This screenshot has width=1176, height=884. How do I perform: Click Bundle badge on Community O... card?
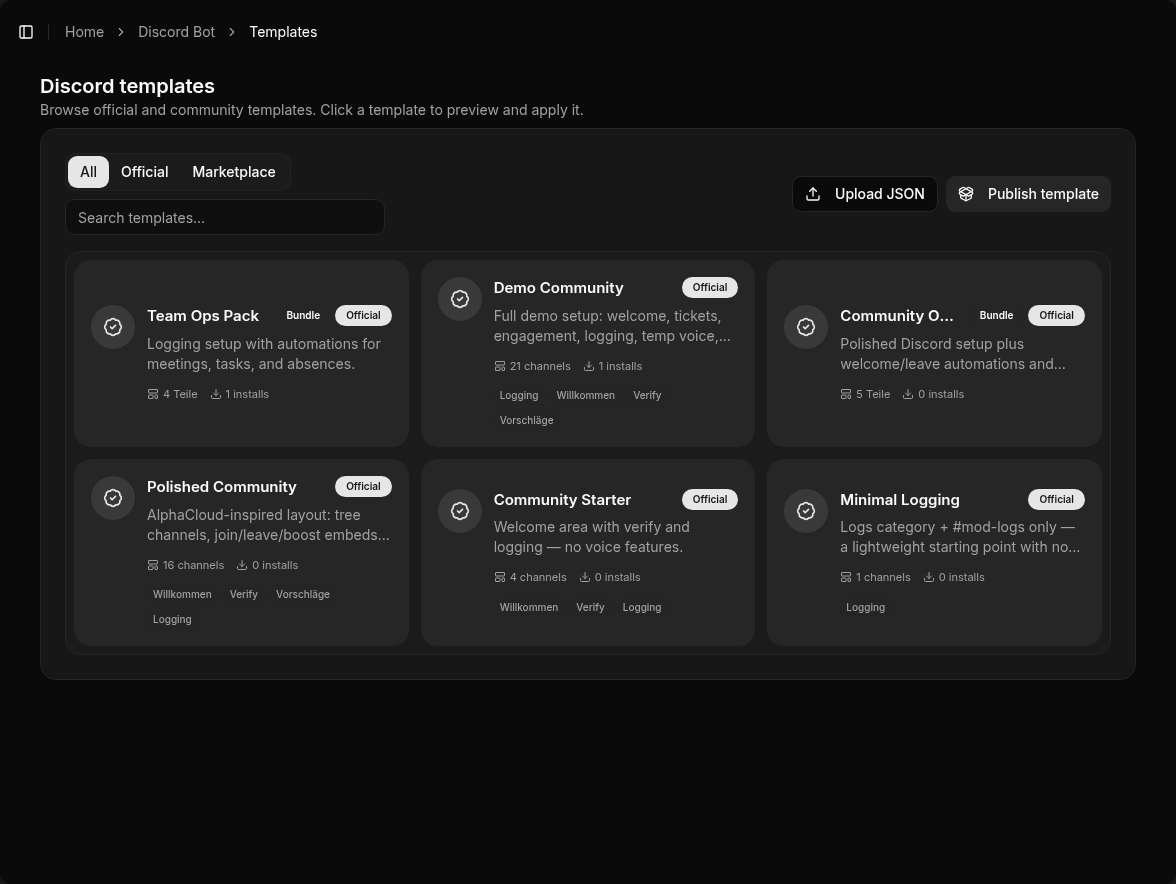point(996,316)
